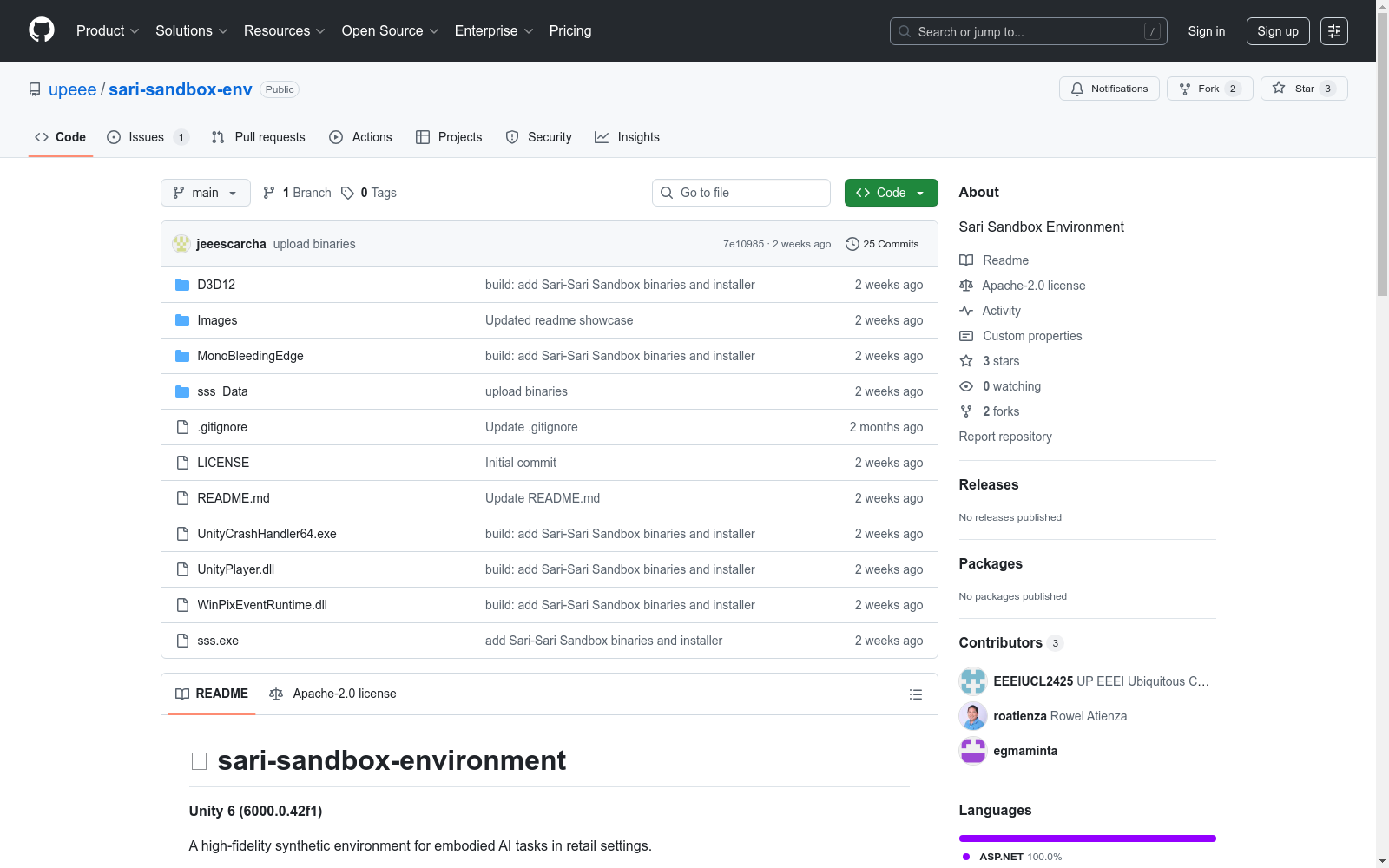
Task: Expand the Resources menu dropdown
Action: [x=285, y=31]
